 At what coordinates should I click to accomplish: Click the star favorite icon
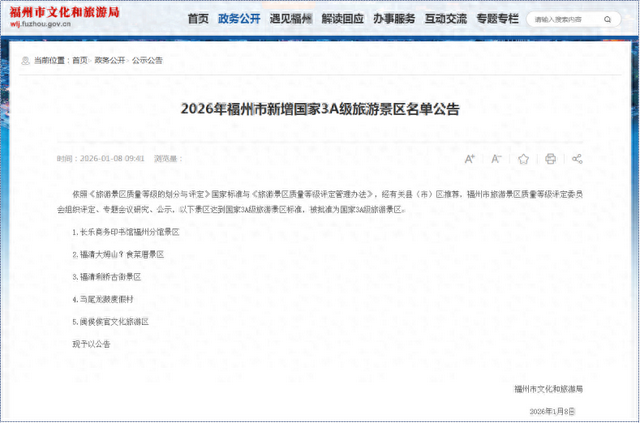coord(523,159)
